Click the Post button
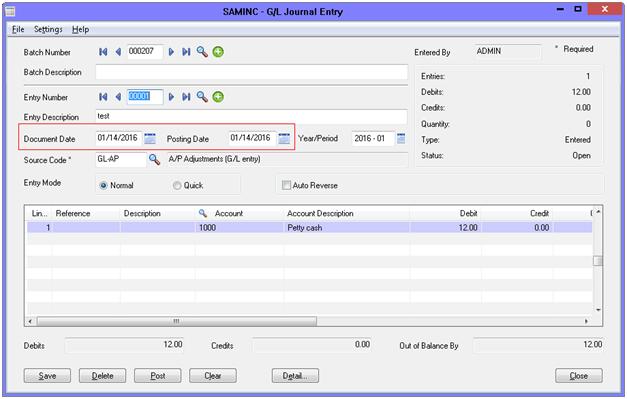The image size is (627, 399). (158, 376)
